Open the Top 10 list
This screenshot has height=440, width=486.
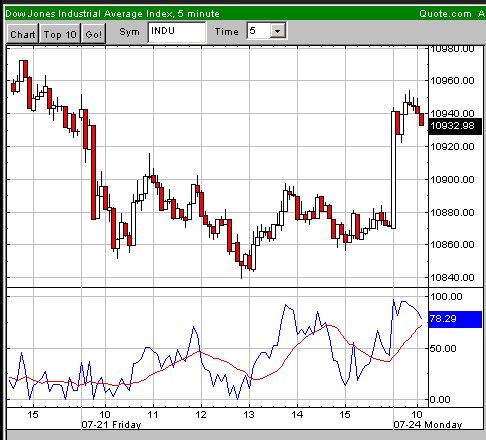(x=60, y=34)
